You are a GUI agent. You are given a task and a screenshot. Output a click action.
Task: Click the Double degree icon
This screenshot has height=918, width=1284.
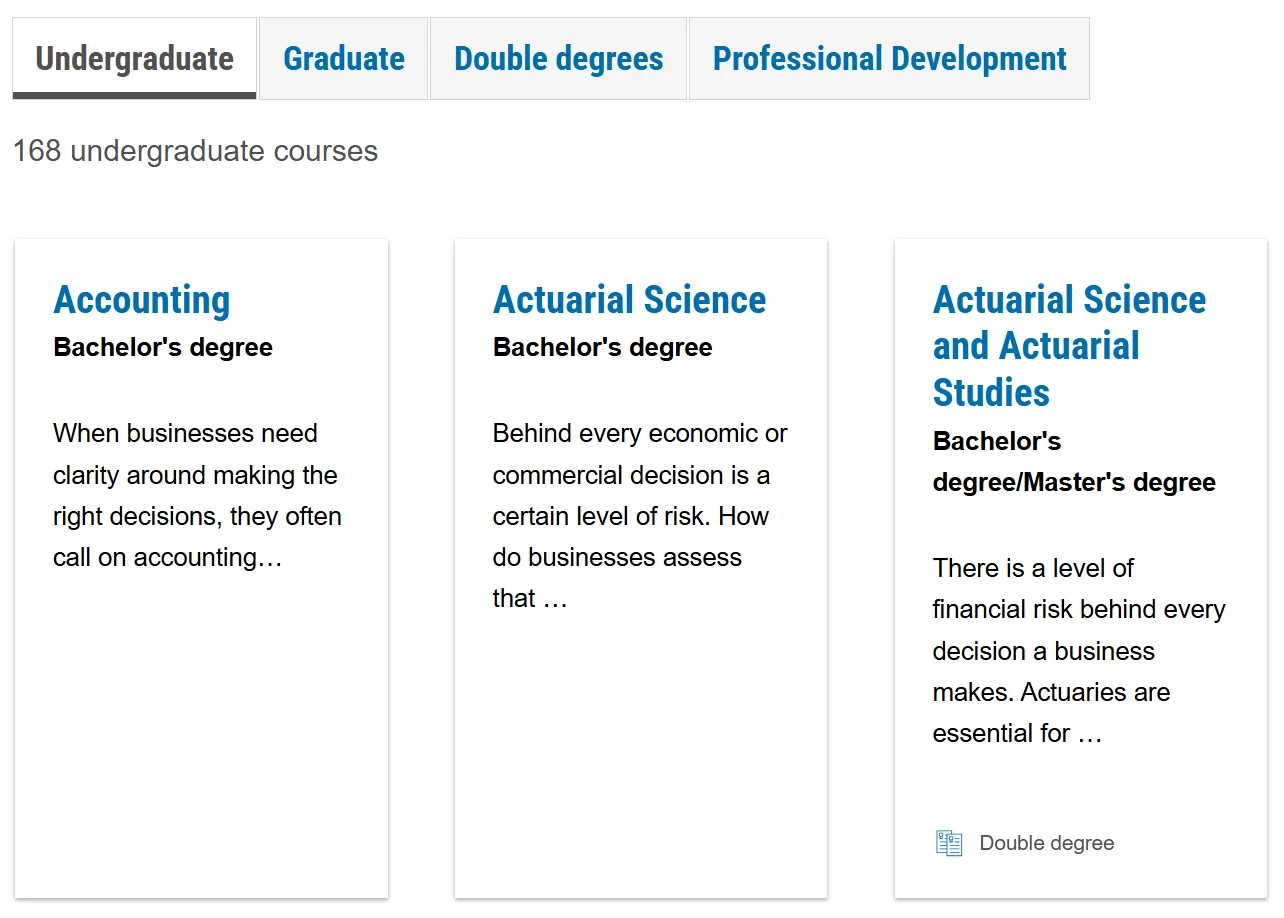coord(948,843)
